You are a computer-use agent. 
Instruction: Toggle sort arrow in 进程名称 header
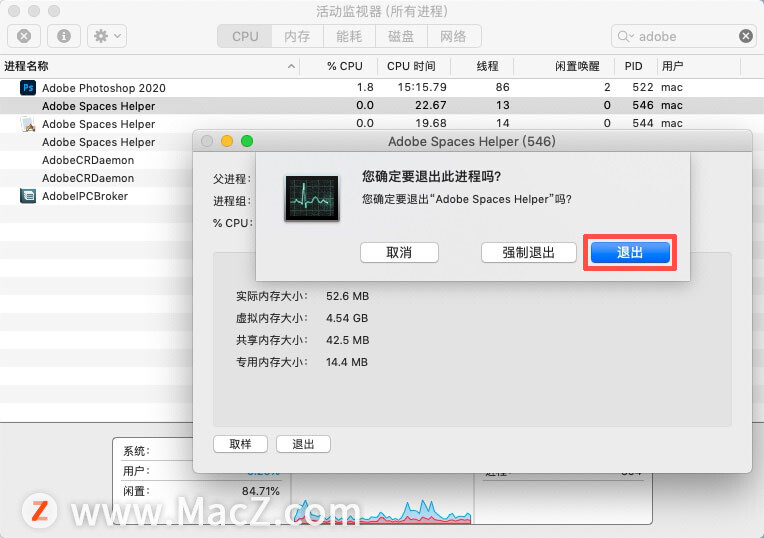291,66
